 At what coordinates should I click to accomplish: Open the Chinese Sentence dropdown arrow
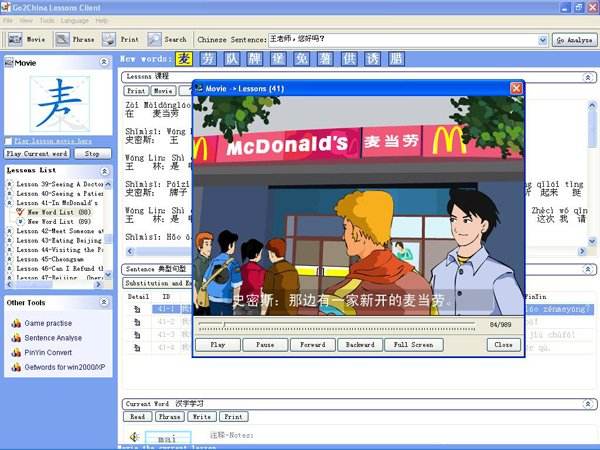coord(543,40)
